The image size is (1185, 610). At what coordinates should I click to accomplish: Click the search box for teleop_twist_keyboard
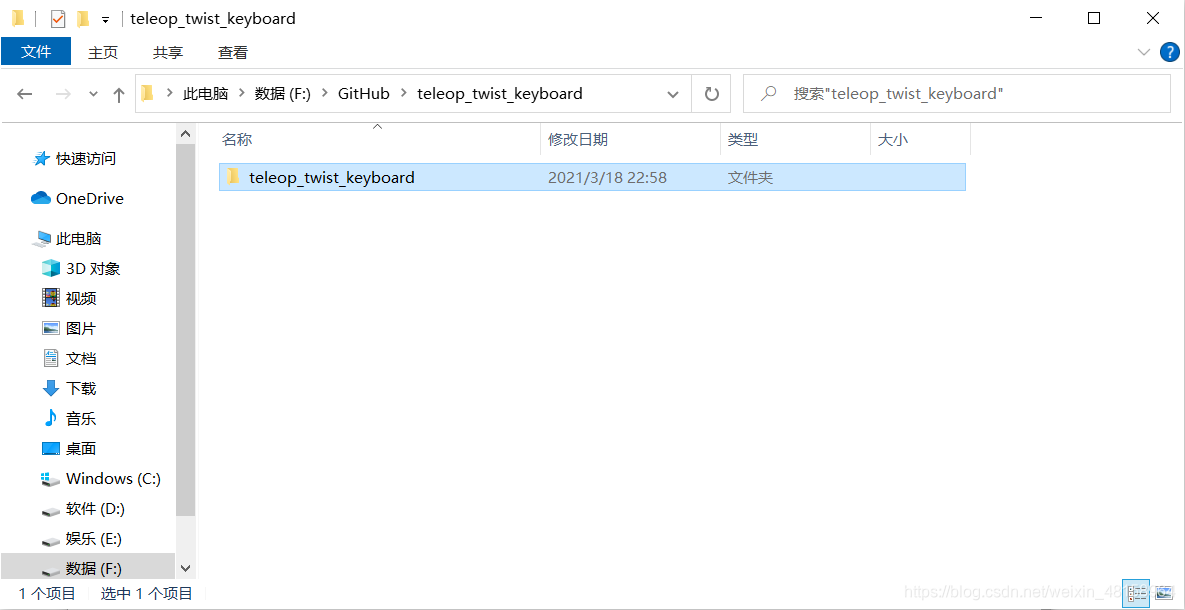956,94
